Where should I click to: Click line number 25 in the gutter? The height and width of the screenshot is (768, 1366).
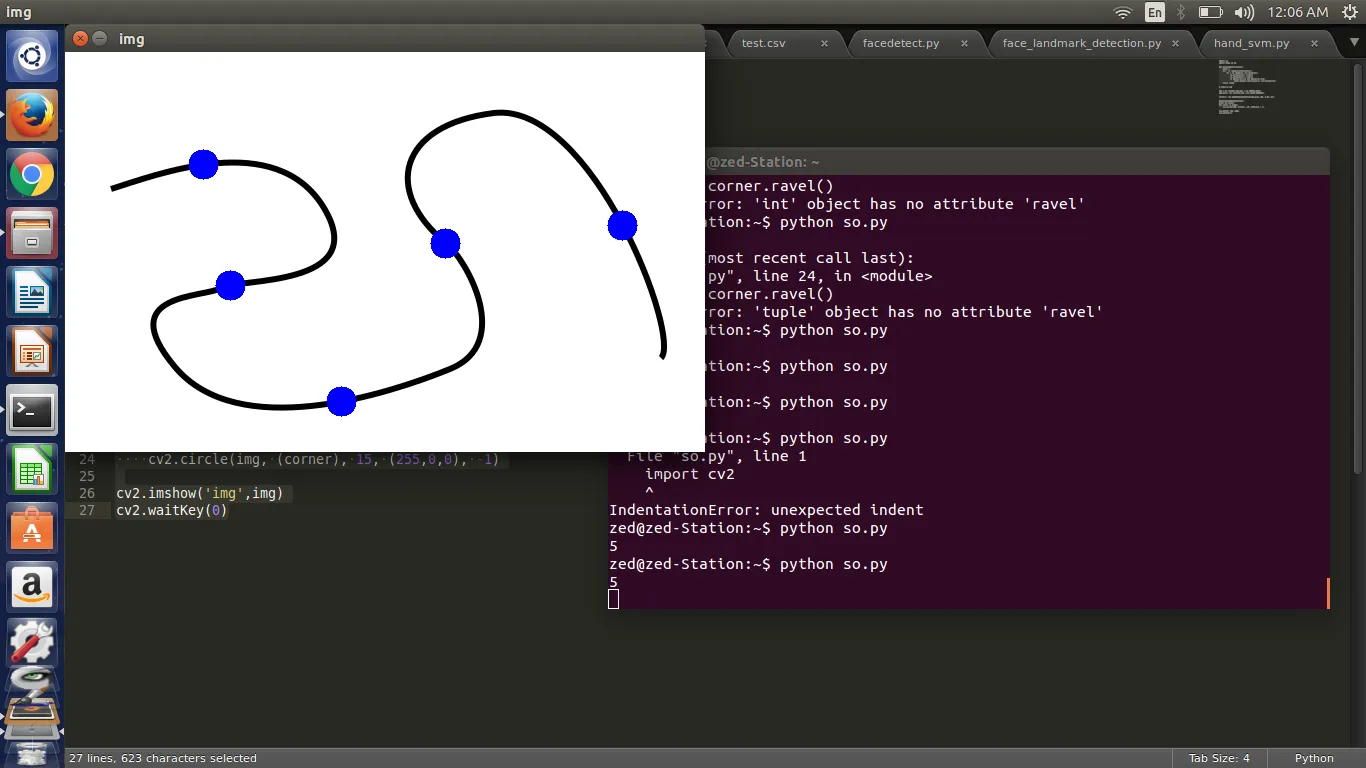pyautogui.click(x=86, y=476)
